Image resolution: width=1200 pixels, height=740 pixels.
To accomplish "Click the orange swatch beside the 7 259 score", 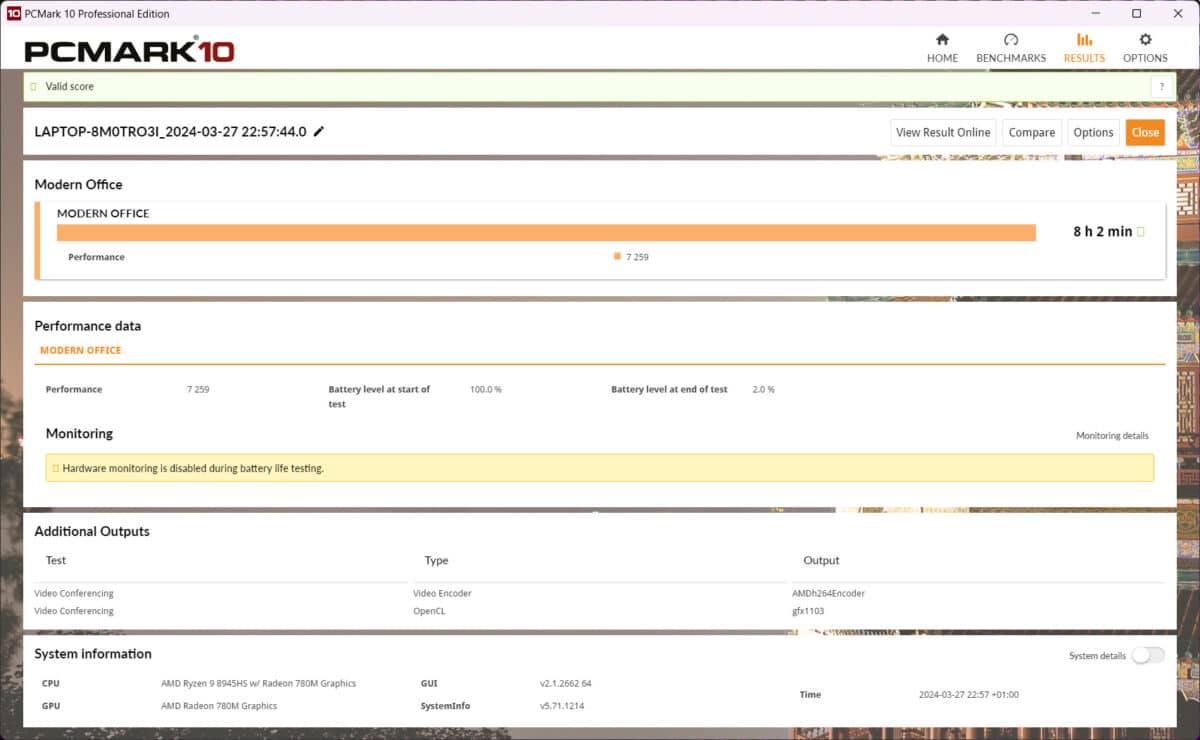I will pyautogui.click(x=618, y=257).
